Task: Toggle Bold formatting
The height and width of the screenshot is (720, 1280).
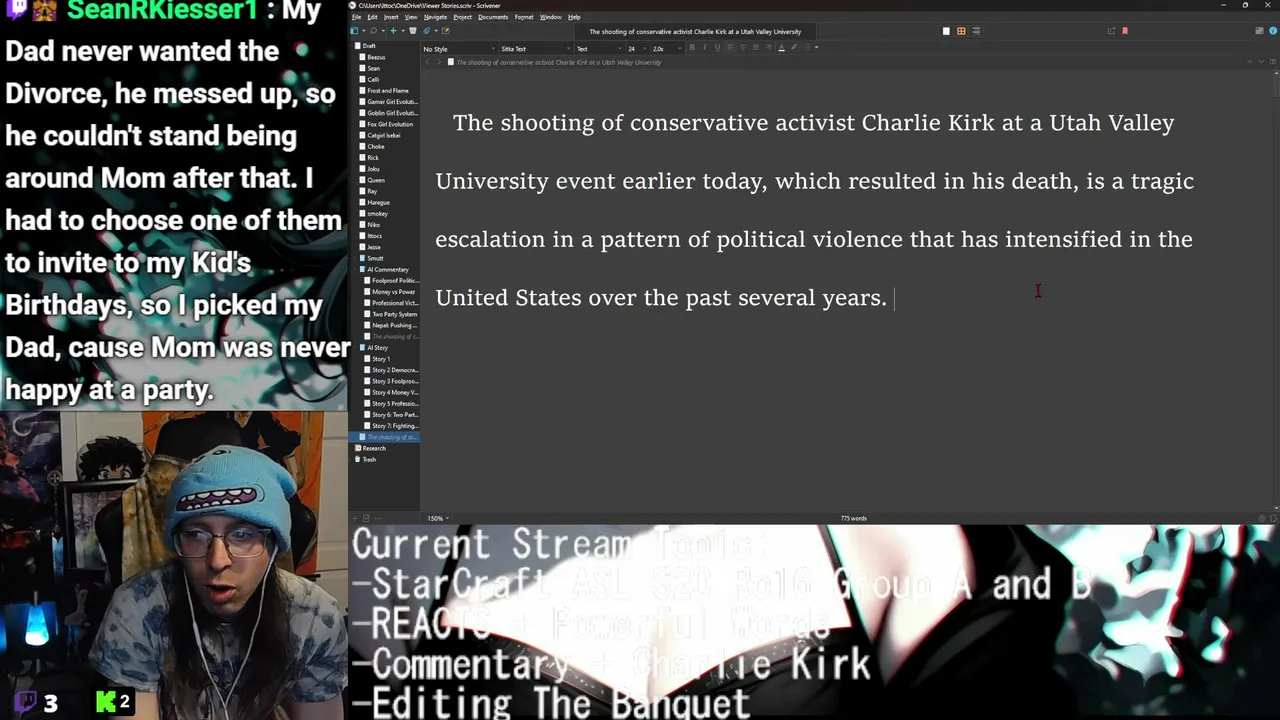Action: coord(692,47)
